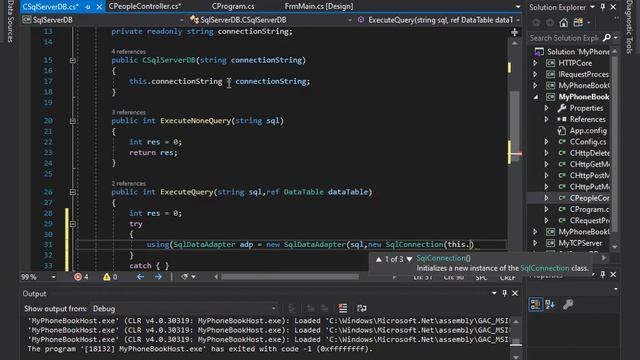This screenshot has width=640, height=360.
Task: Collapse the ExecuteNoneQuery method
Action: pos(73,121)
